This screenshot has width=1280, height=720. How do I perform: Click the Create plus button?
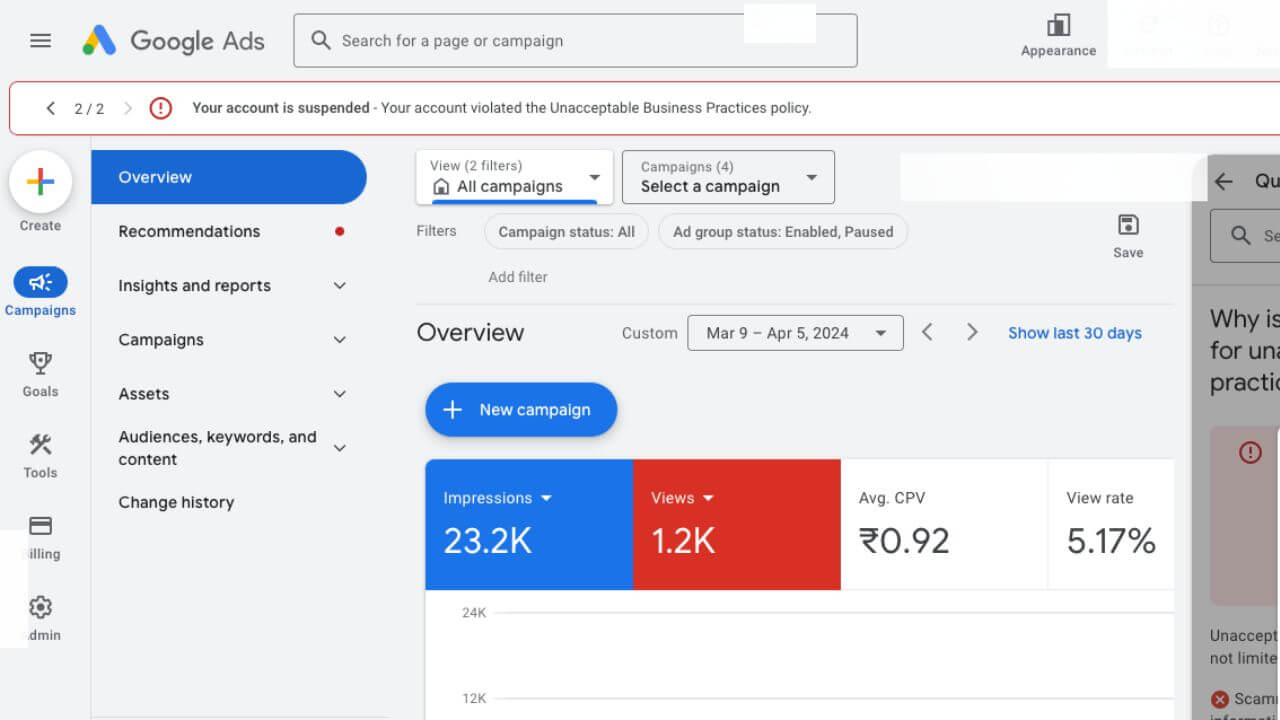pyautogui.click(x=40, y=182)
